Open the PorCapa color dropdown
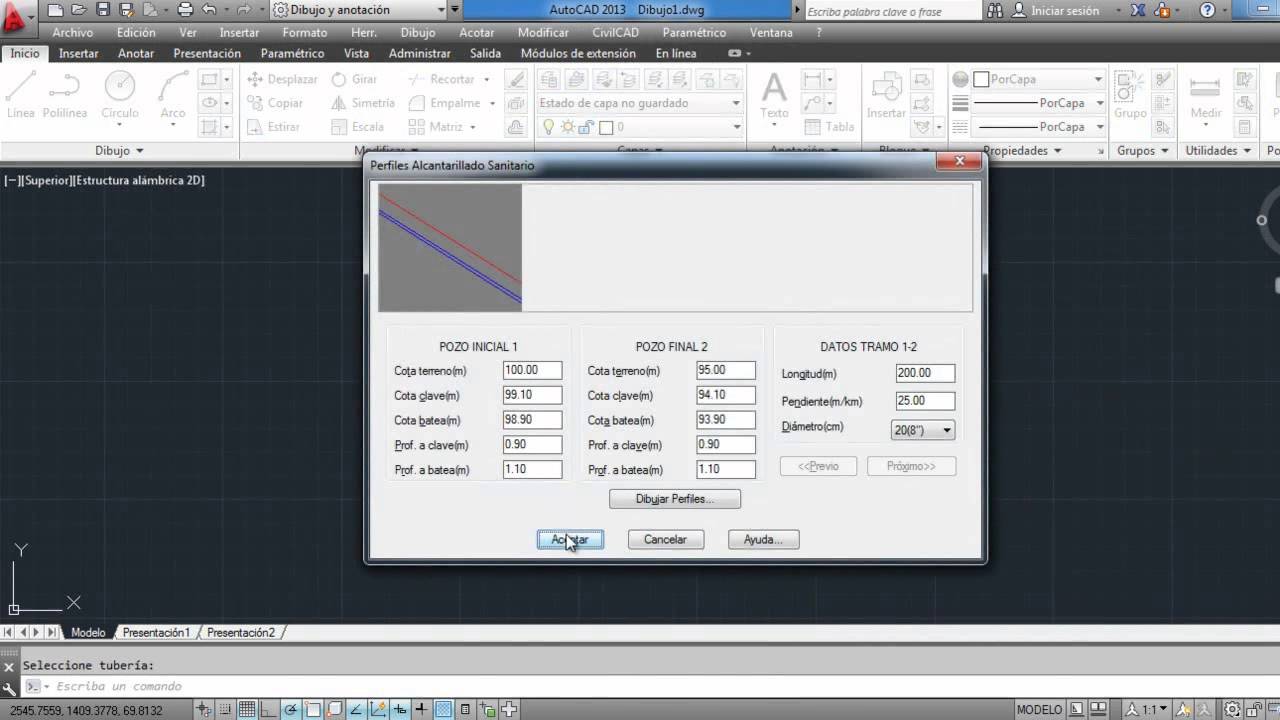Viewport: 1280px width, 720px height. [1038, 79]
